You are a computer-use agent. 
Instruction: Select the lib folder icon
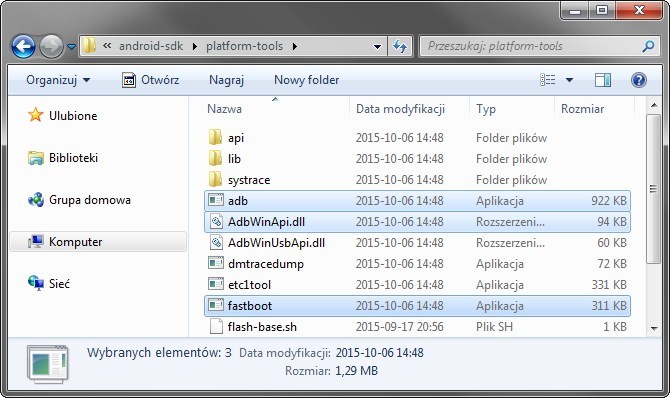point(215,158)
